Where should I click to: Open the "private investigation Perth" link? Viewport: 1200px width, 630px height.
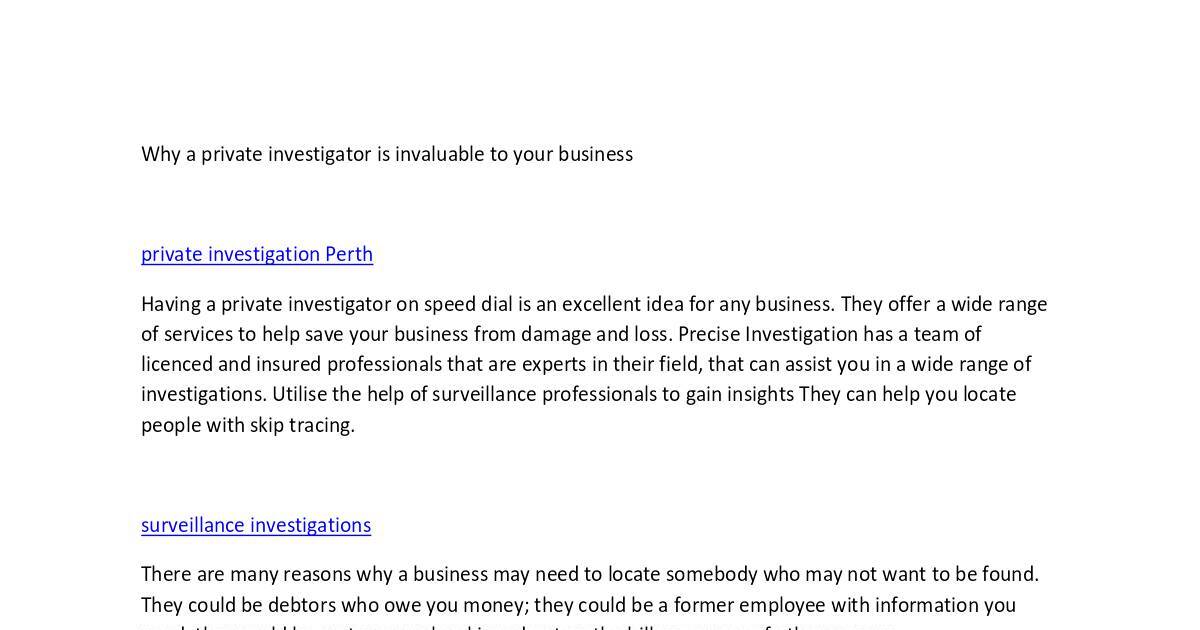(256, 254)
